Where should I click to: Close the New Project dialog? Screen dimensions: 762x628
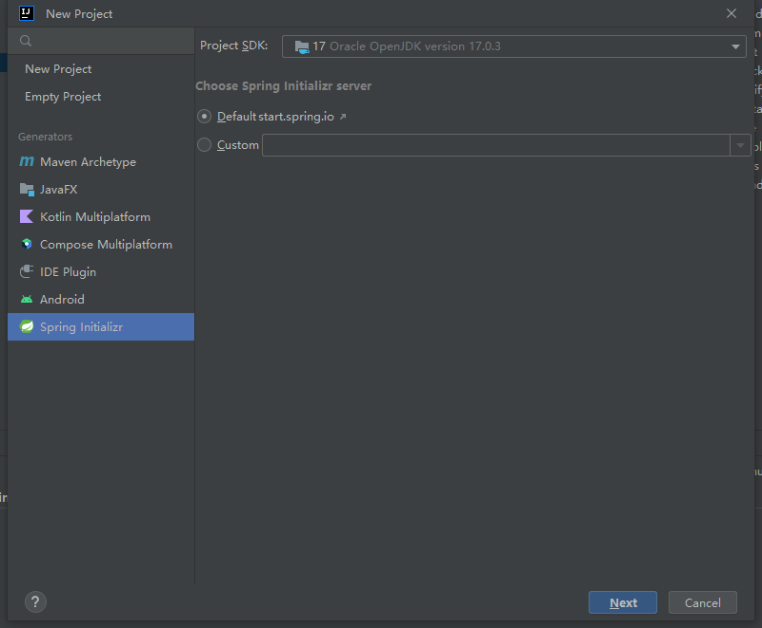tap(731, 14)
